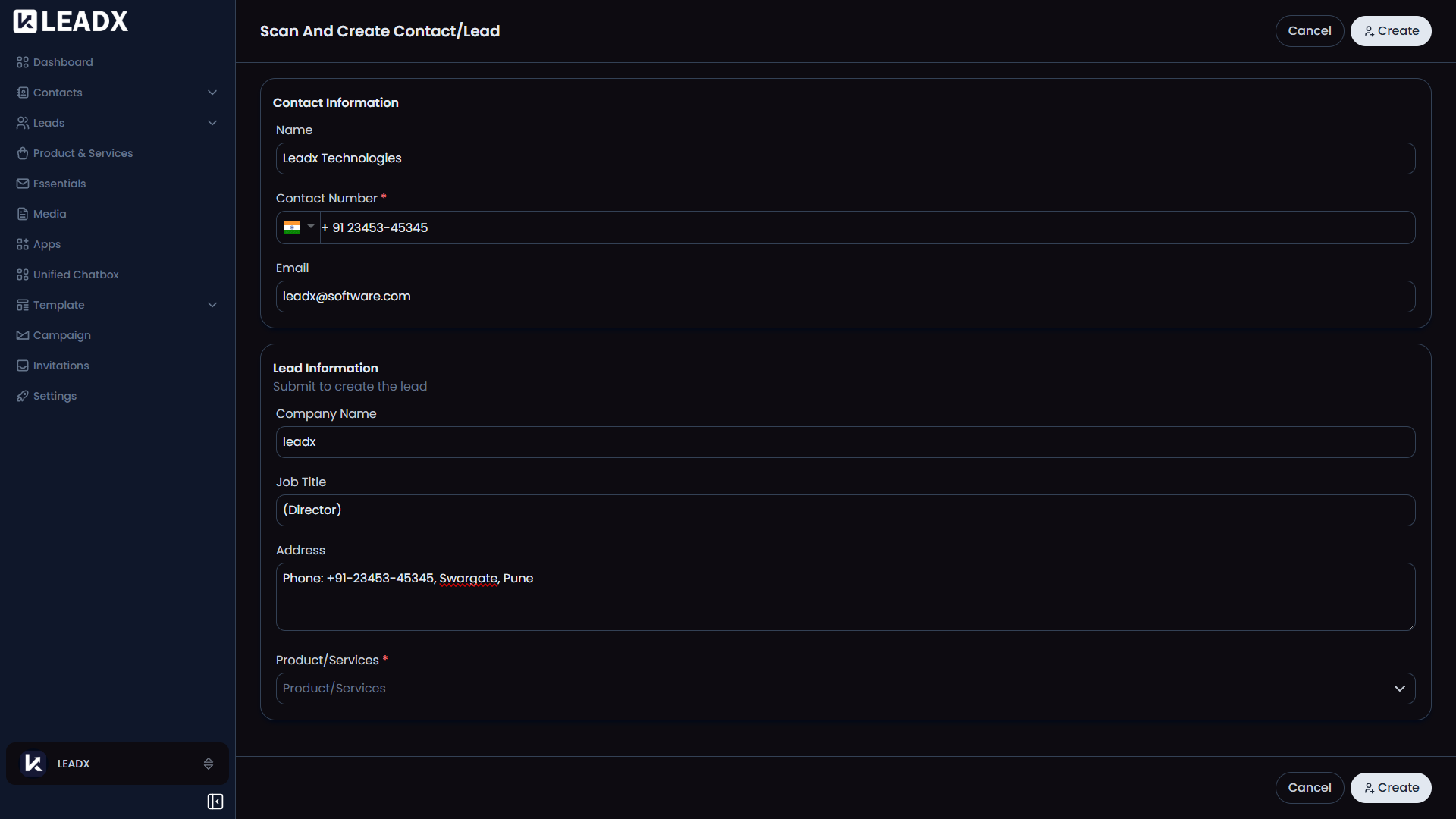Open the Invitations menu item

(x=61, y=366)
